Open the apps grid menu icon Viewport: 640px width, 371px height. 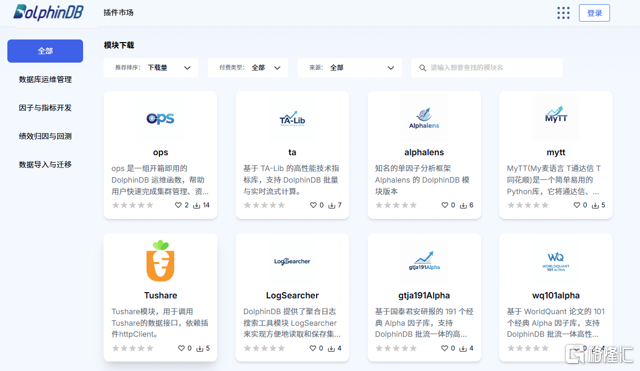(x=563, y=13)
